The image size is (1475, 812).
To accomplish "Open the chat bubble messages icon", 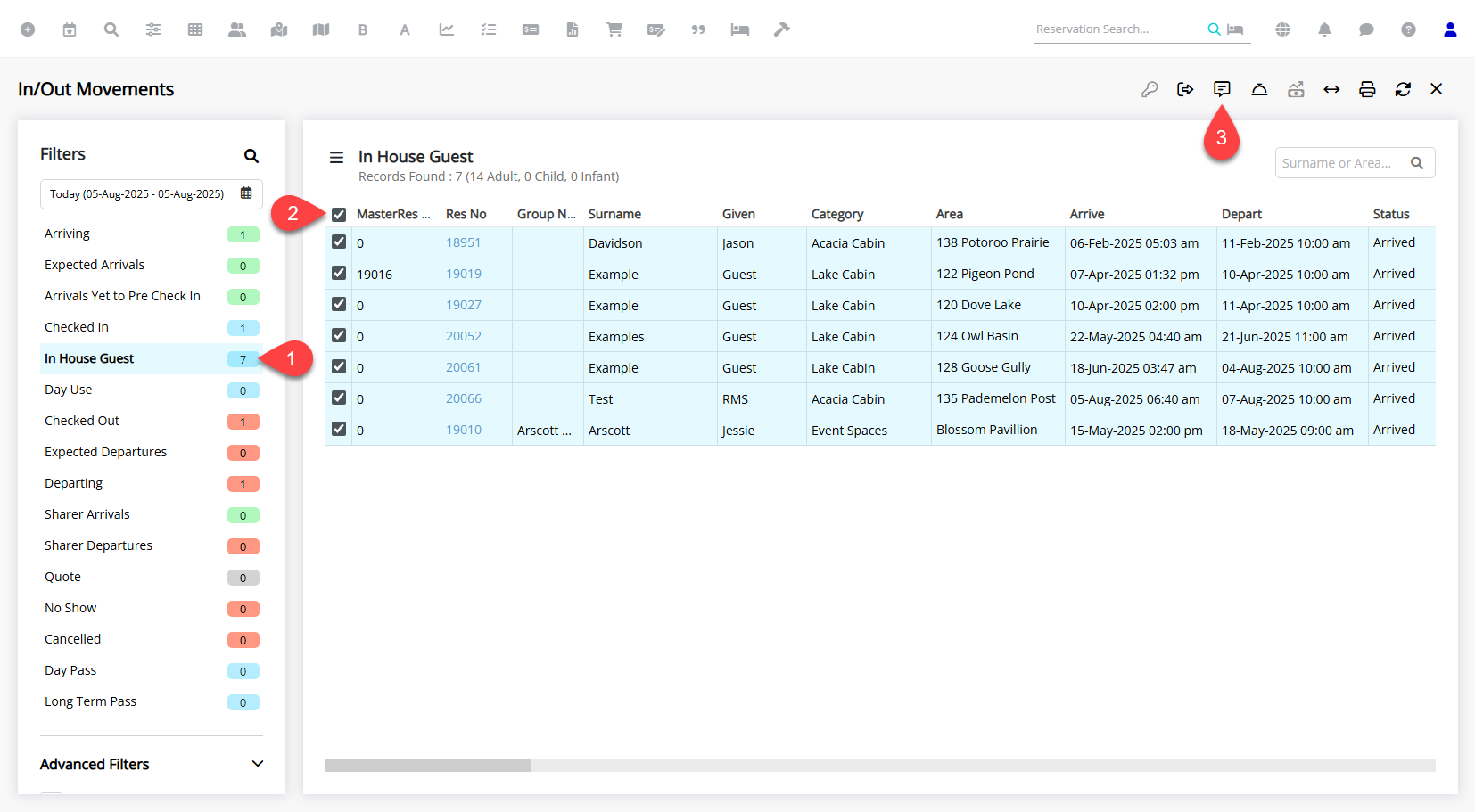I will 1366,29.
